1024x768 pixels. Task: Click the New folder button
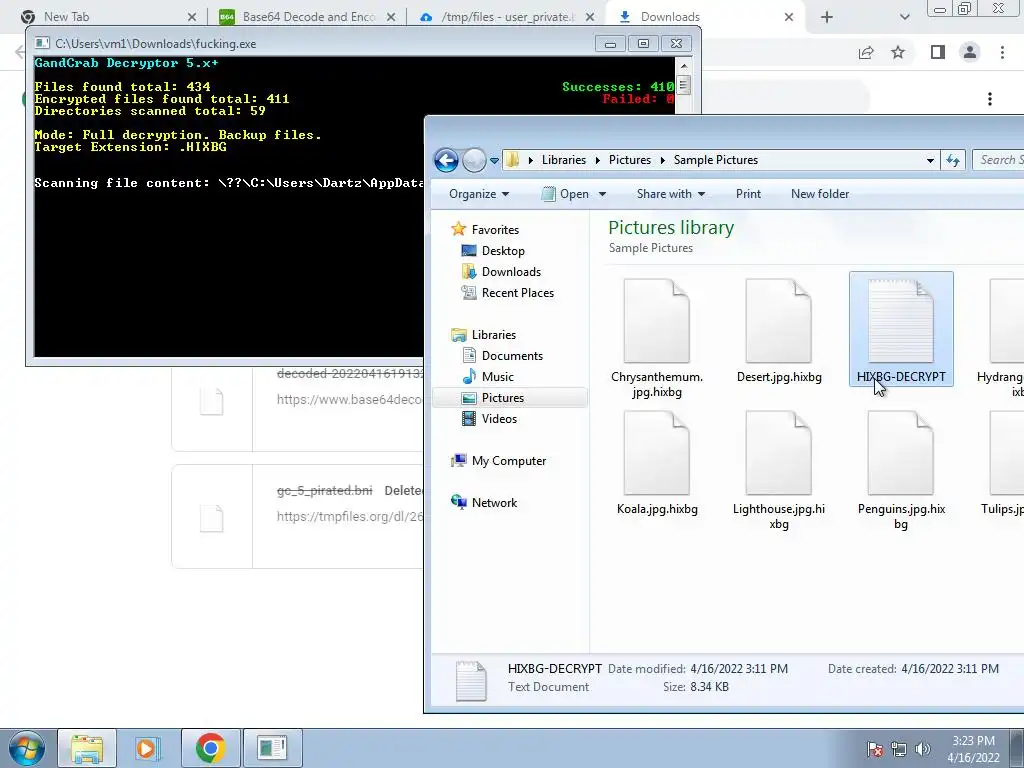tap(820, 194)
